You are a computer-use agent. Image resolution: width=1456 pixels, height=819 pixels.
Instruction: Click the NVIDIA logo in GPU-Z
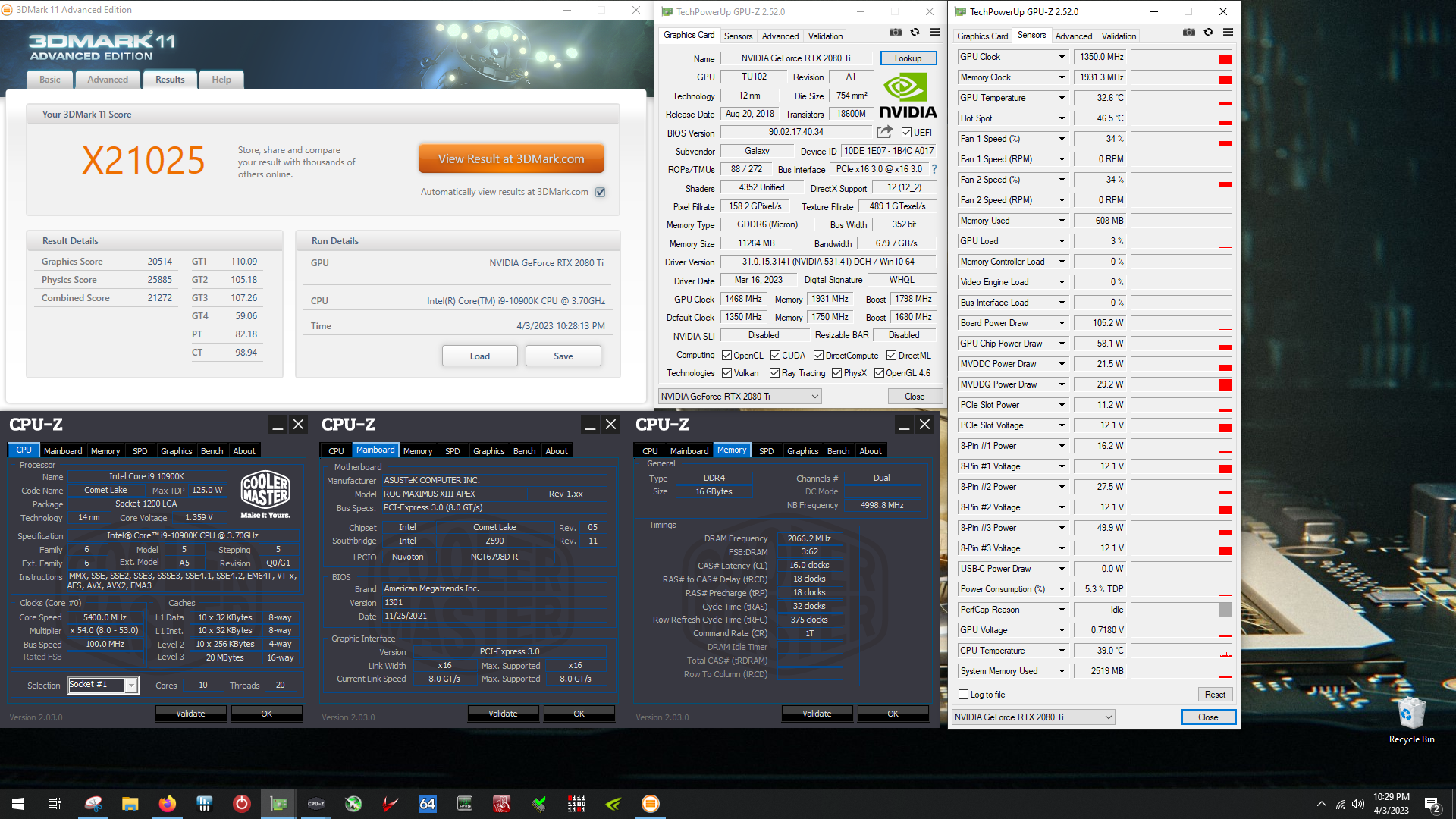pos(908,95)
